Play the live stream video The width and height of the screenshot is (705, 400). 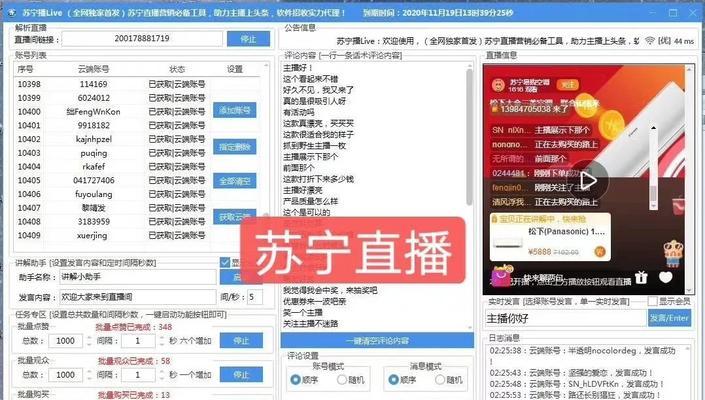pos(588,181)
